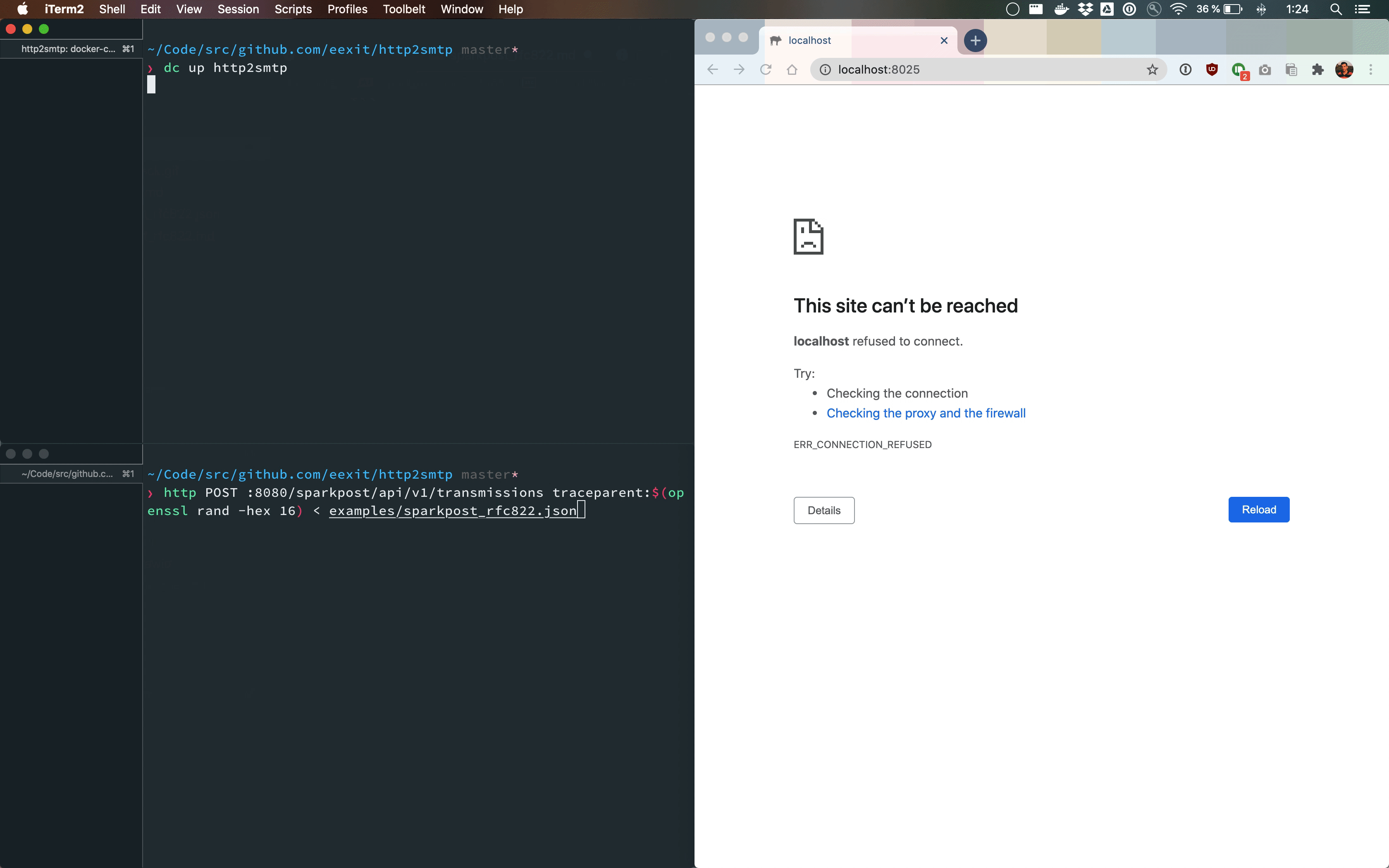Select the localhost browser tab
The width and height of the screenshot is (1389, 868).
(855, 40)
